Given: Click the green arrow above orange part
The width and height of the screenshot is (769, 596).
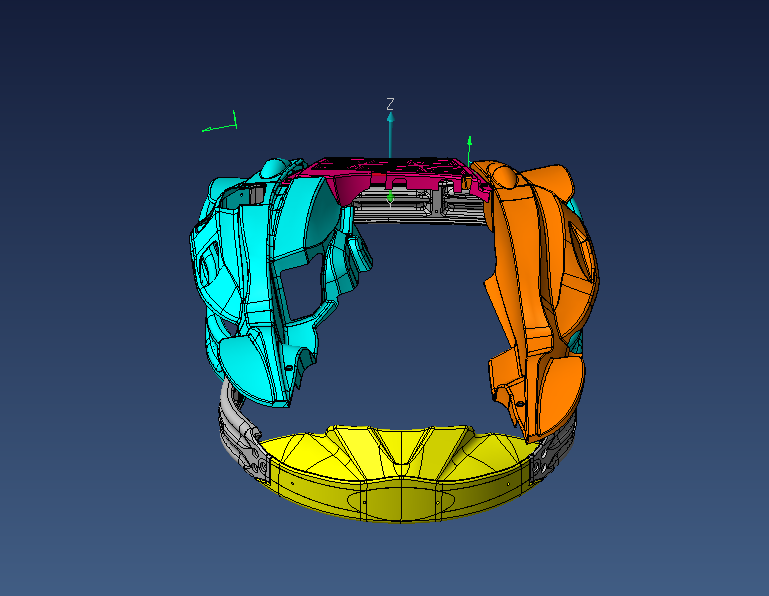Looking at the screenshot, I should (469, 151).
